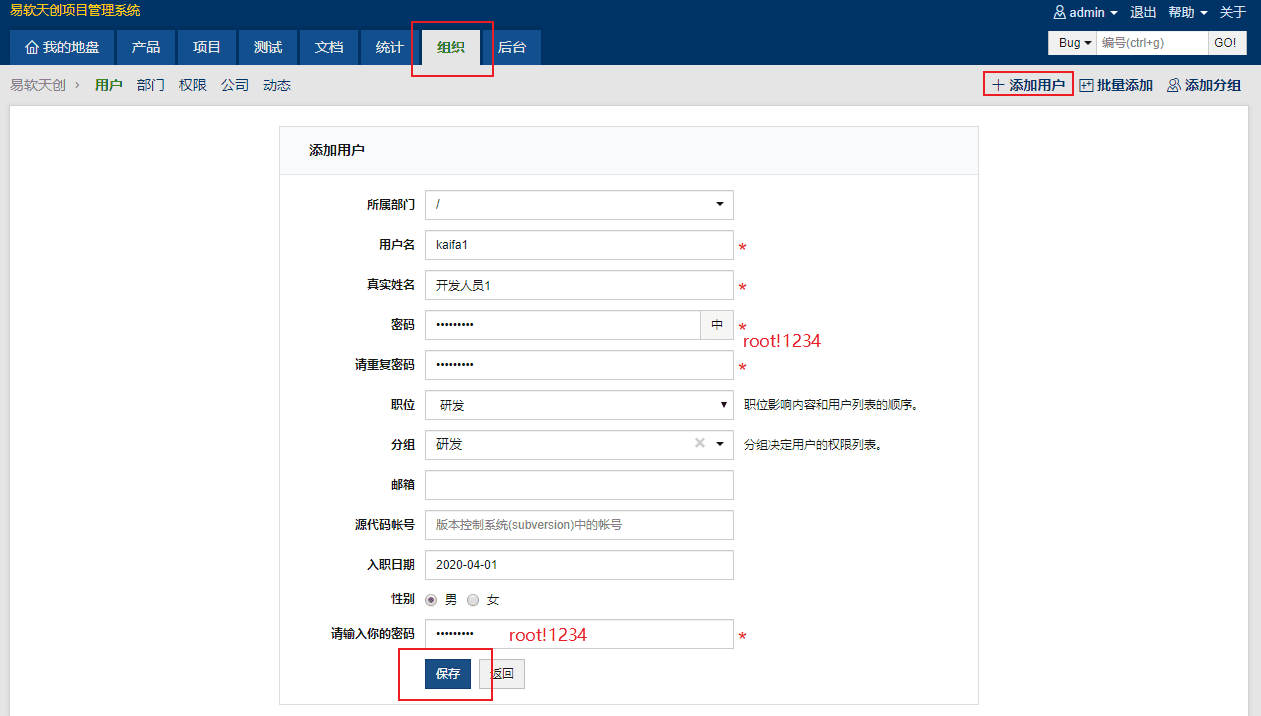Clear the 研发 group selection with X
Image resolution: width=1261 pixels, height=716 pixels.
[700, 444]
